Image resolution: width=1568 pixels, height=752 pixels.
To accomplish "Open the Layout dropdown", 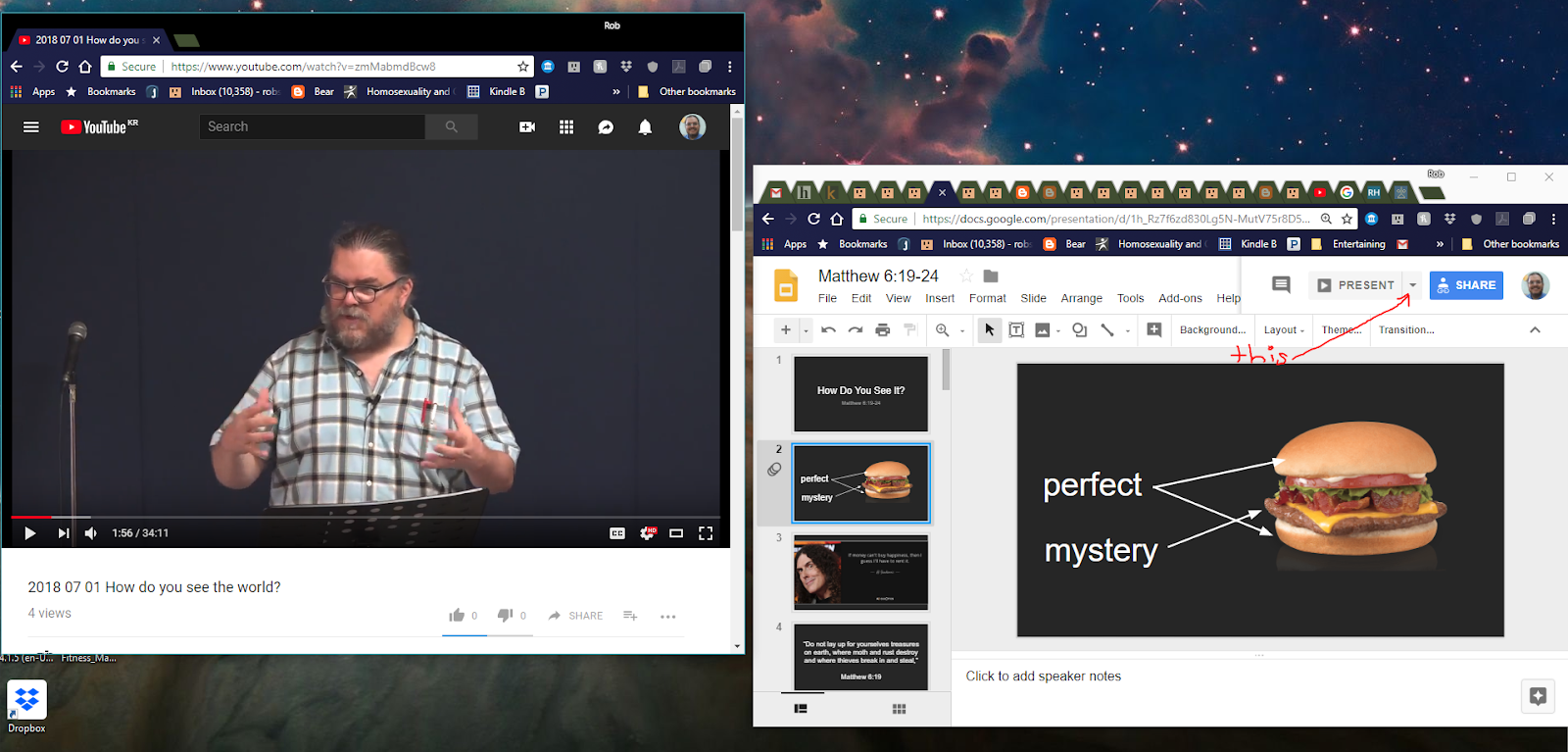I will pos(1284,330).
